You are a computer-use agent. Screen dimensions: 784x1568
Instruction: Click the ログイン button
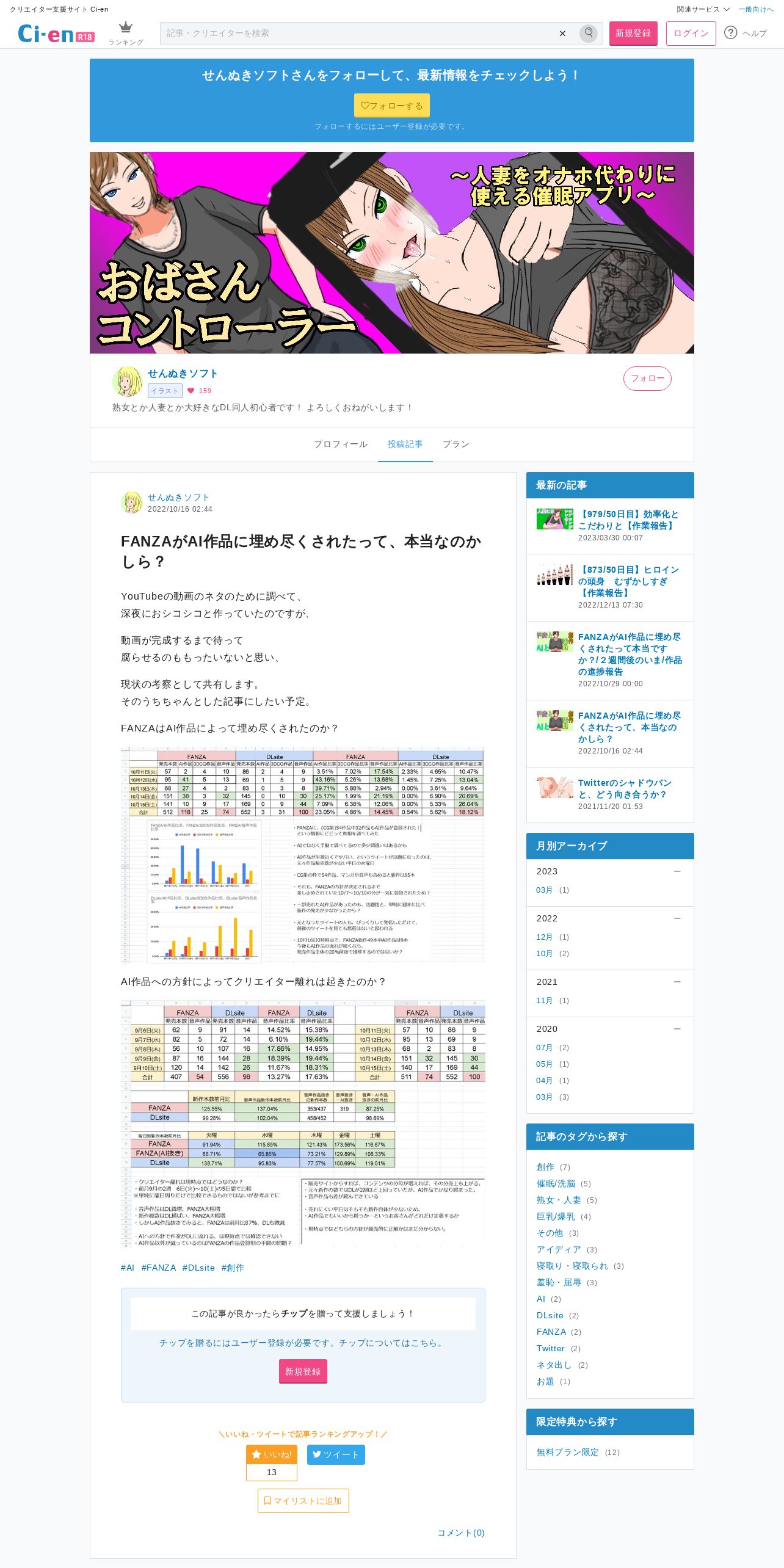click(x=691, y=34)
